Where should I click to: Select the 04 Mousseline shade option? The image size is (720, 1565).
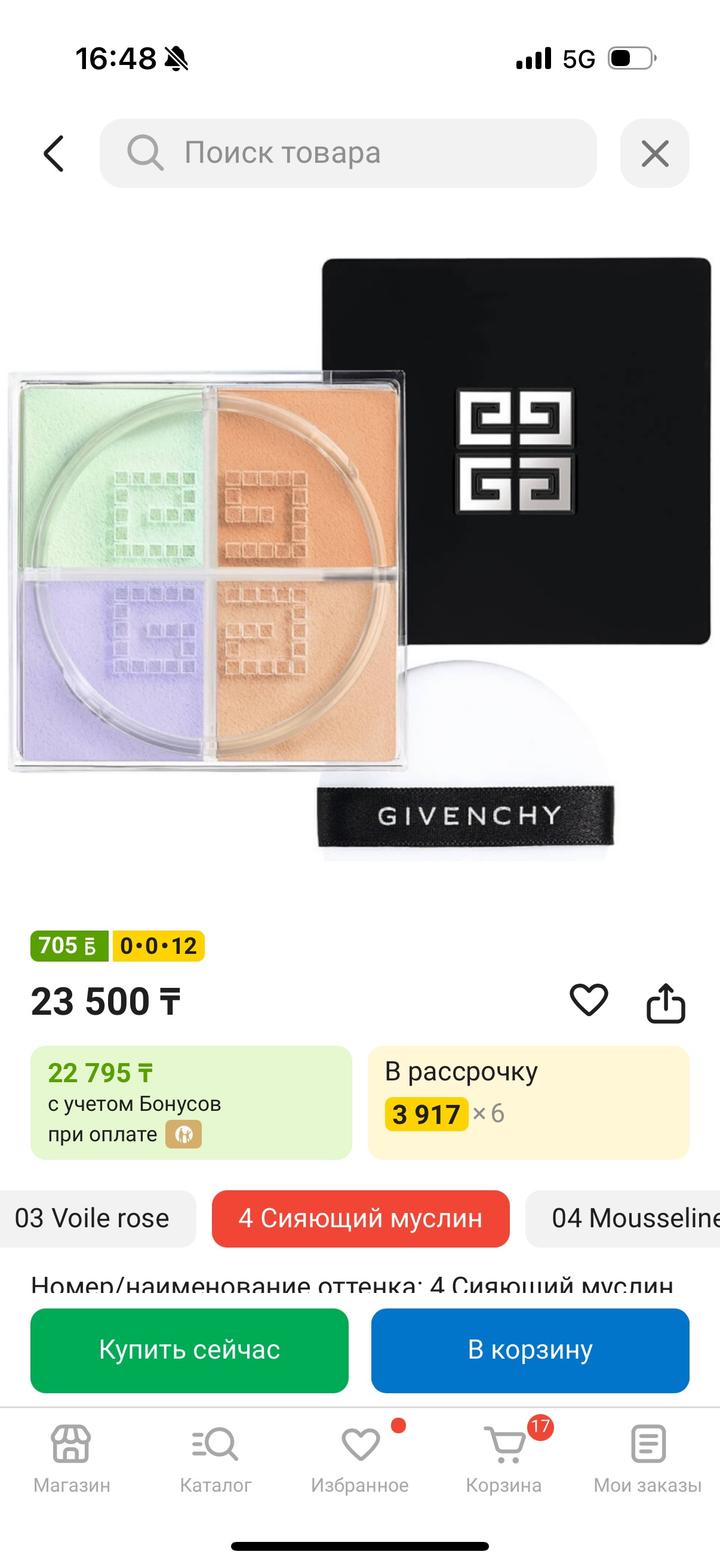[x=630, y=1218]
